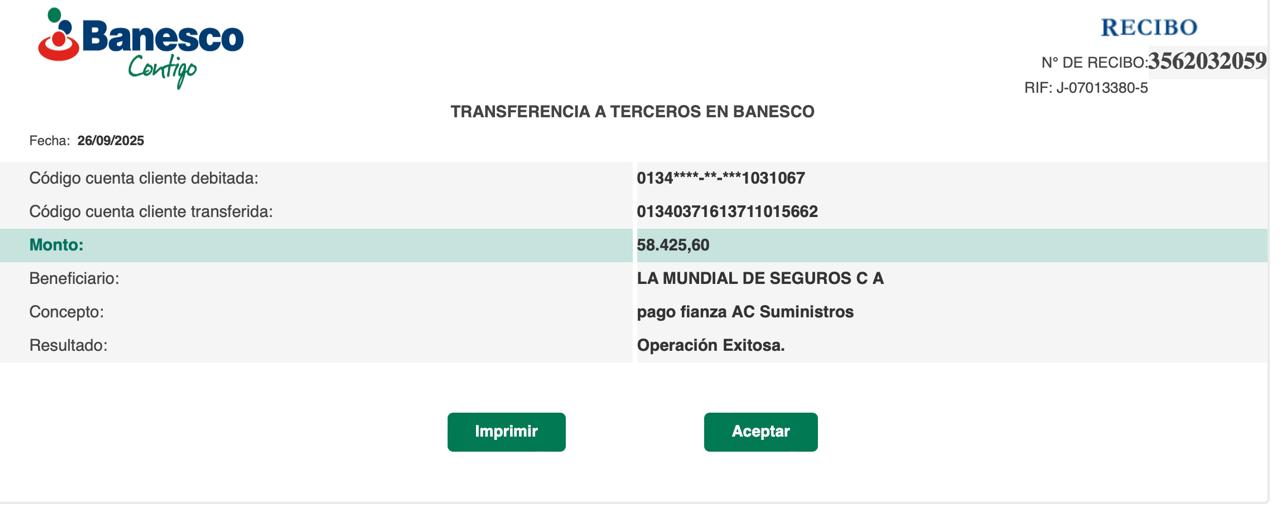The height and width of the screenshot is (521, 1280).
Task: Select the amount 58.425,60
Action: click(673, 245)
